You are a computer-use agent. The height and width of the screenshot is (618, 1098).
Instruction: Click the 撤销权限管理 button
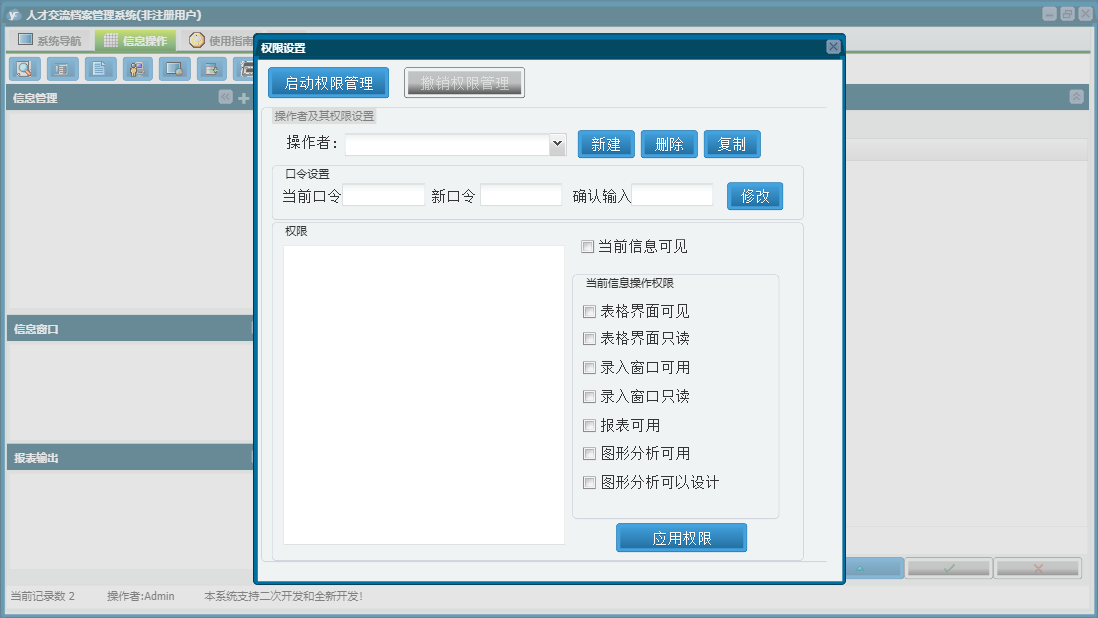pyautogui.click(x=464, y=83)
